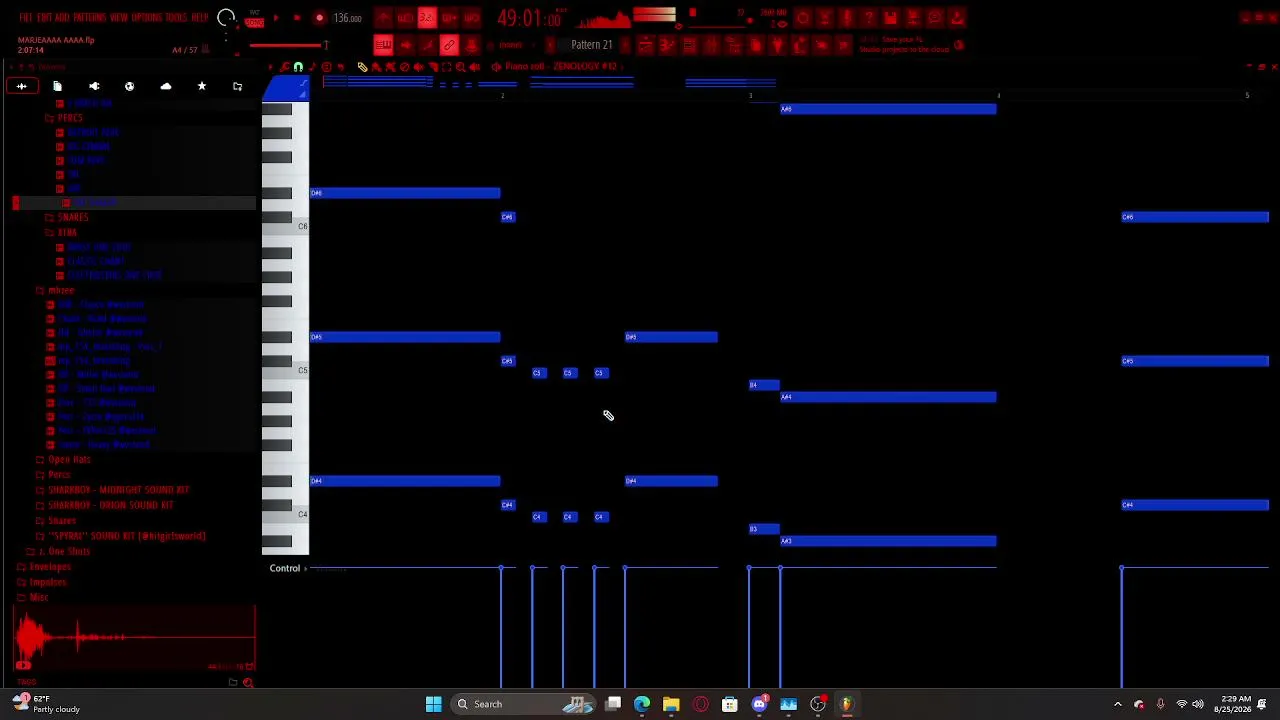Viewport: 1280px width, 720px height.
Task: Click the song position slider
Action: coord(288,45)
